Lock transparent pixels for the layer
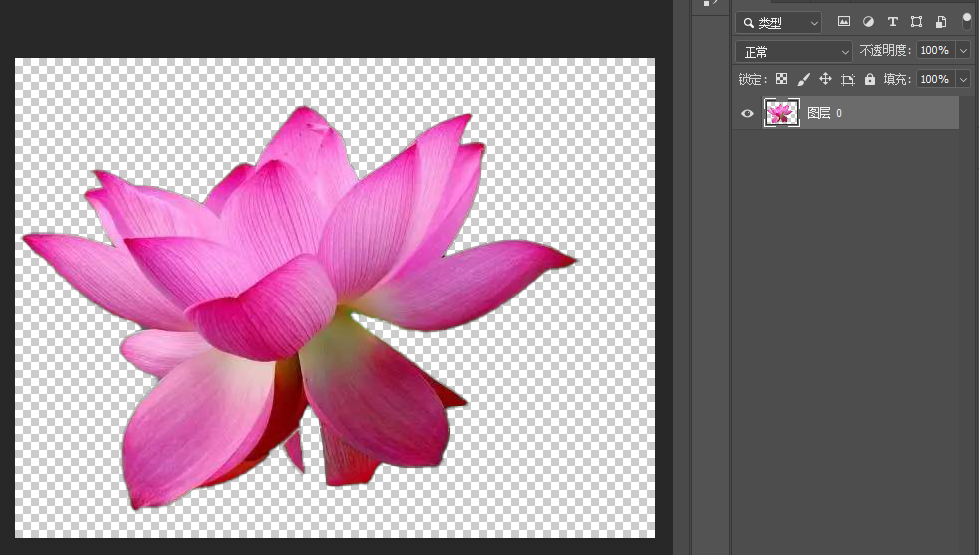Image resolution: width=979 pixels, height=555 pixels. (x=781, y=79)
